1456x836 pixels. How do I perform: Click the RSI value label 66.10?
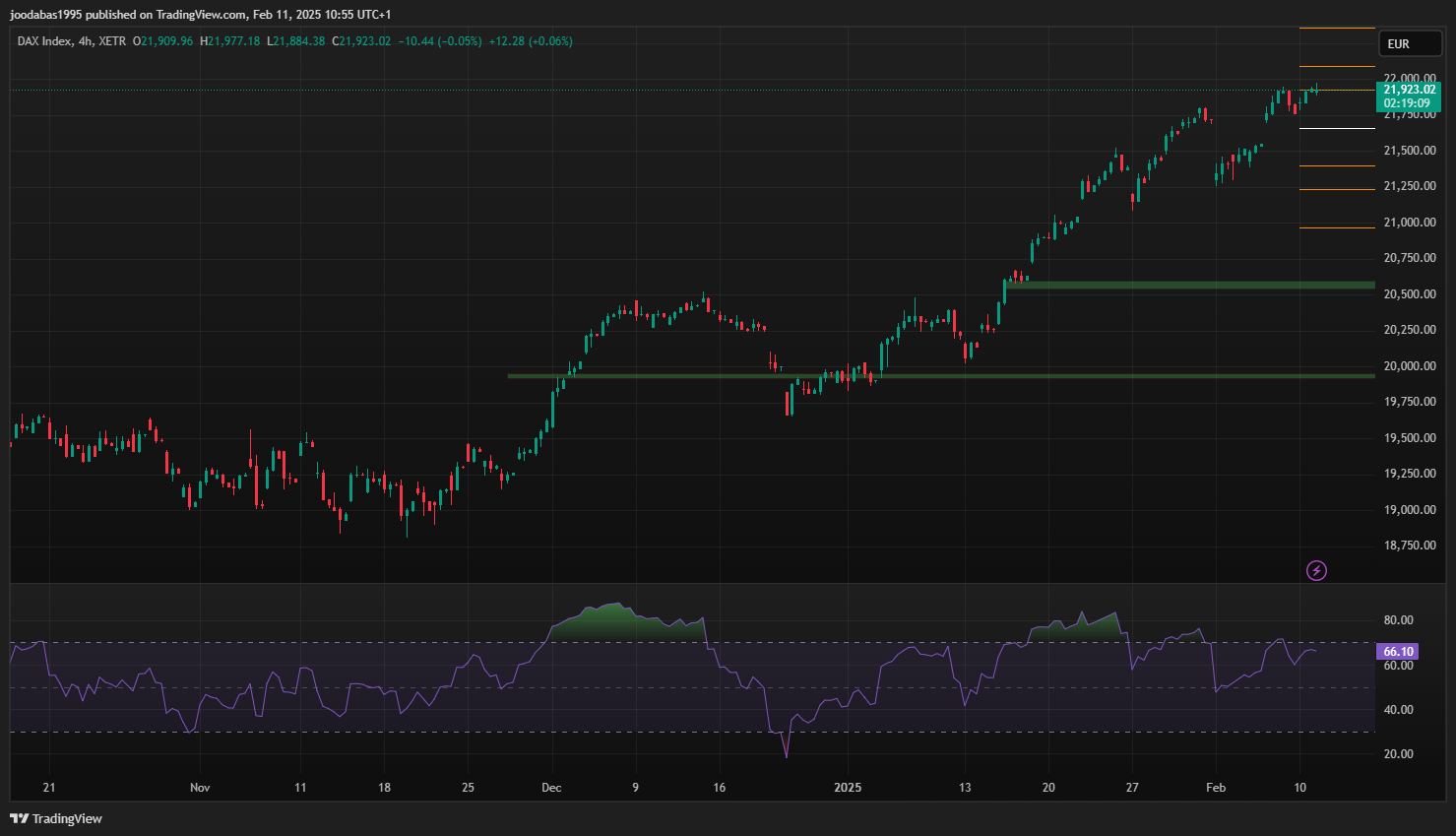(1397, 651)
